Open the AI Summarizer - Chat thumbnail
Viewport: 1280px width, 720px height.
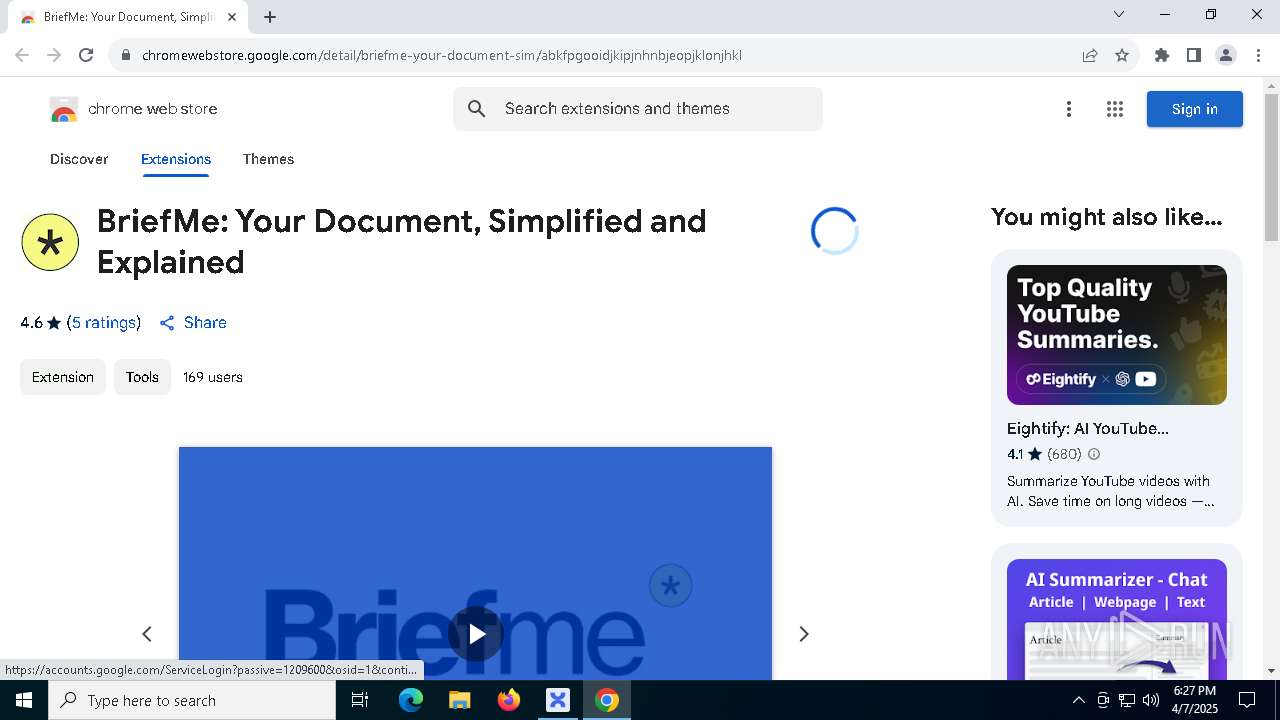point(1117,618)
